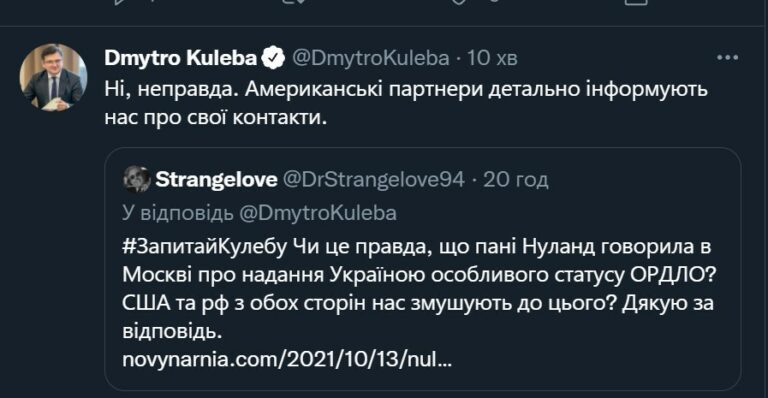768x398 pixels.
Task: Open the tweet via the '10 хв' timestamp
Action: 492,58
